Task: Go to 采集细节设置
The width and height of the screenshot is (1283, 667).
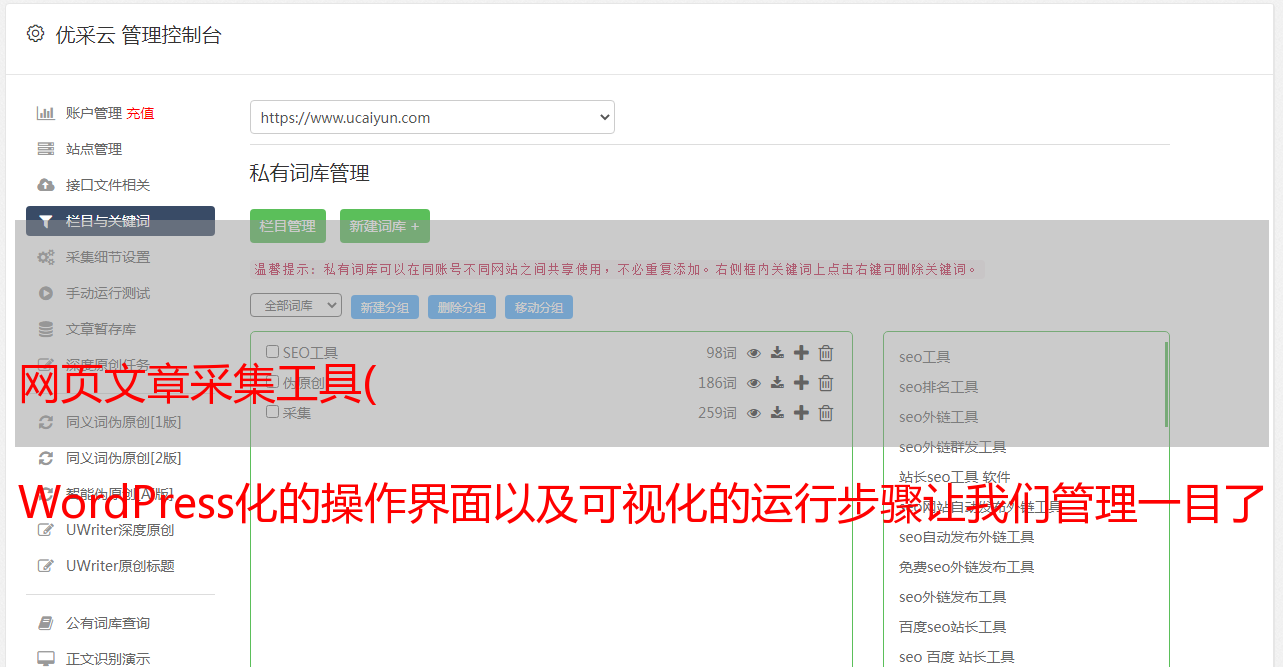Action: (x=108, y=257)
